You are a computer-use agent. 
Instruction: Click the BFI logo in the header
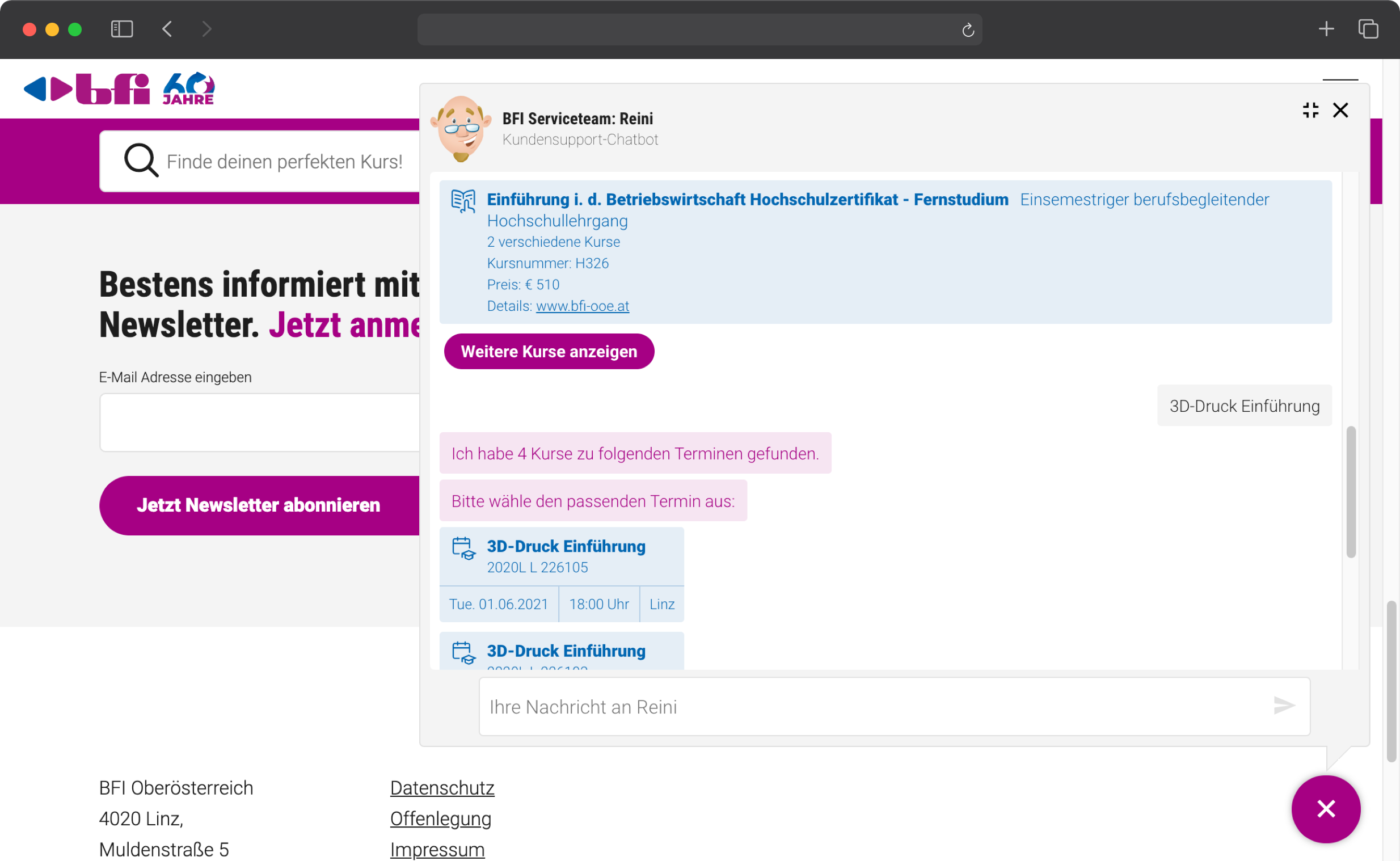click(87, 89)
